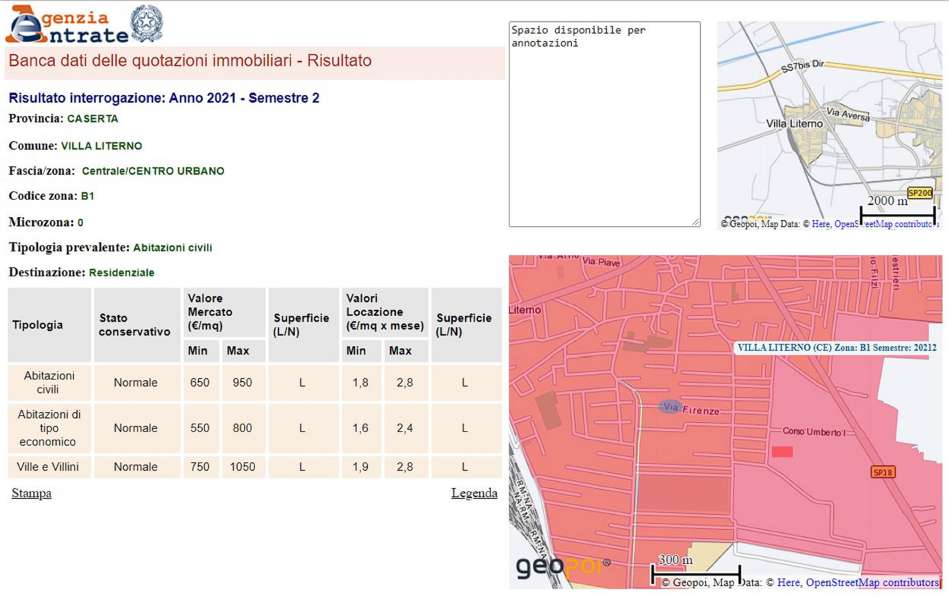
Task: Grab the annotation box resize handle
Action: (695, 221)
